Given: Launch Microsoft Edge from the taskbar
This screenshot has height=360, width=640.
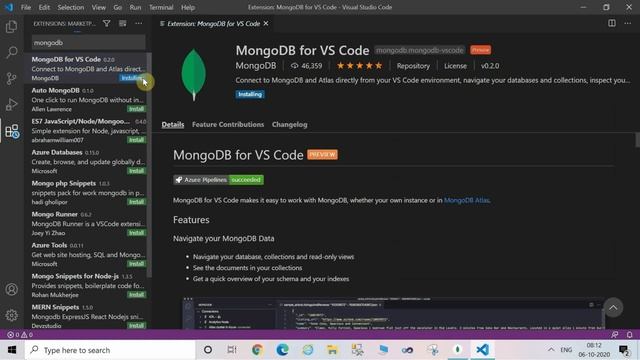Looking at the screenshot, I should (282, 350).
